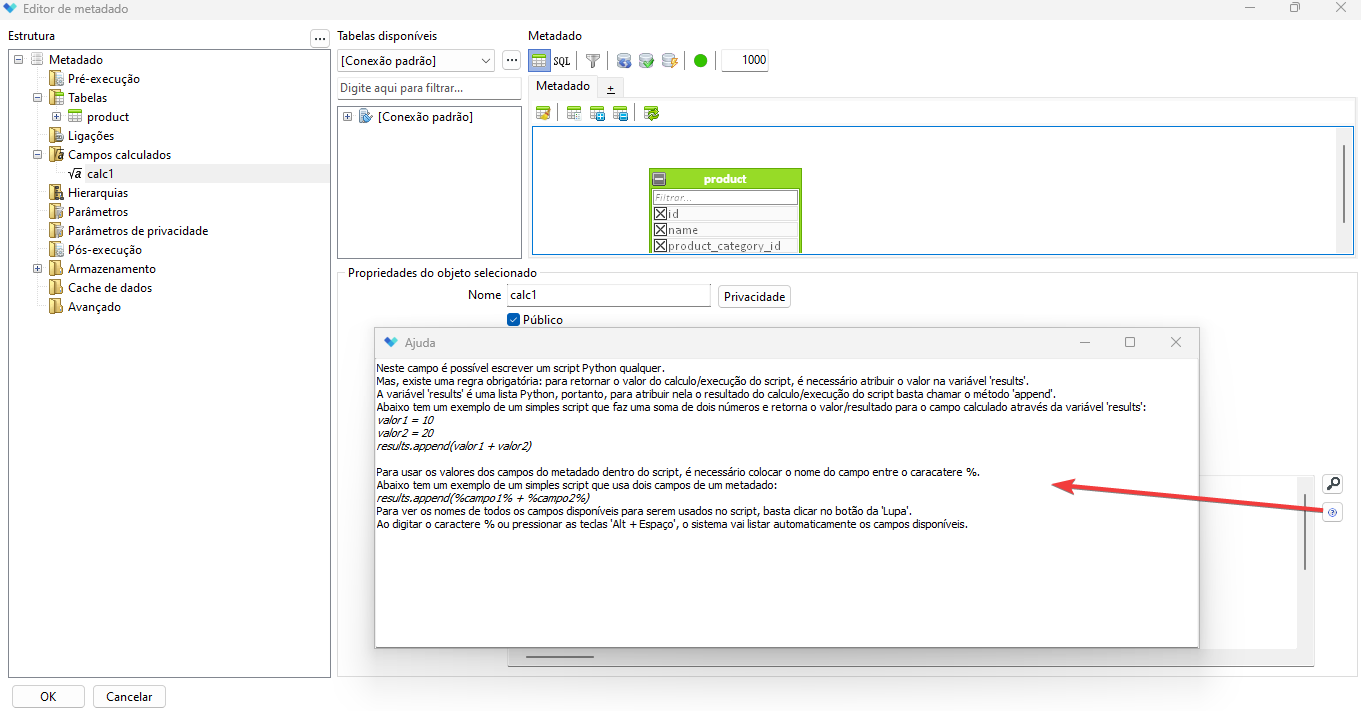This screenshot has width=1361, height=711.
Task: Click the table list icon in diagram toolbar
Action: (574, 114)
